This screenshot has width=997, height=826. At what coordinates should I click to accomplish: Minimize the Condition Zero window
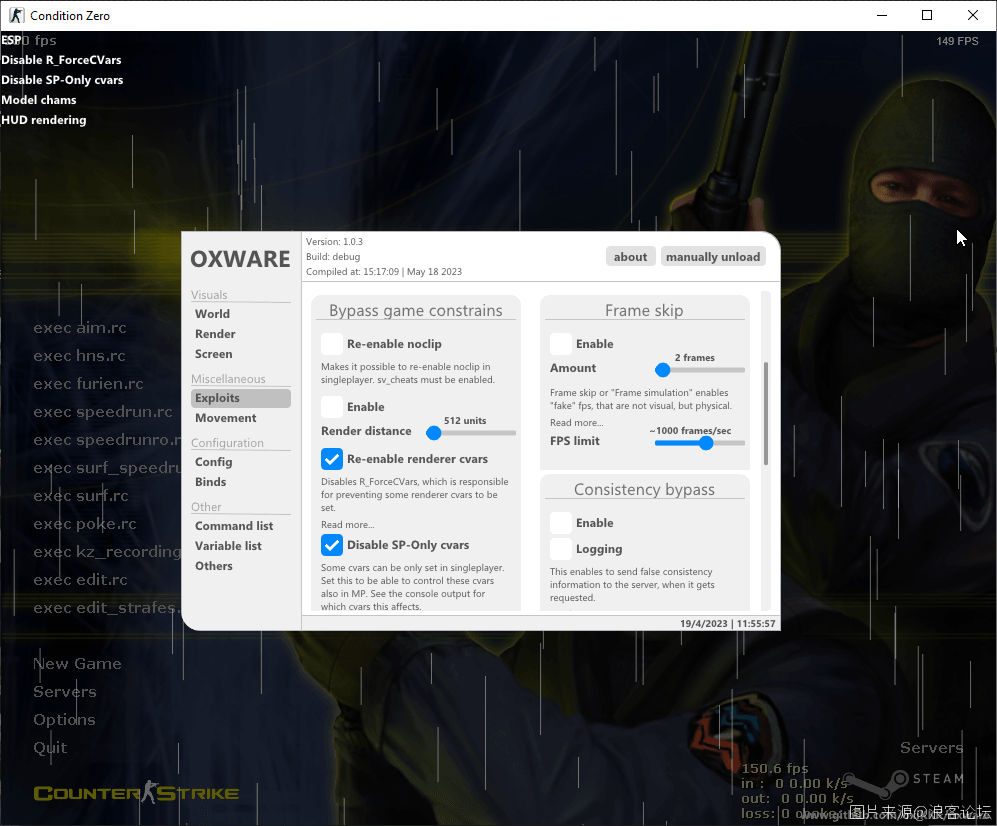(x=882, y=15)
